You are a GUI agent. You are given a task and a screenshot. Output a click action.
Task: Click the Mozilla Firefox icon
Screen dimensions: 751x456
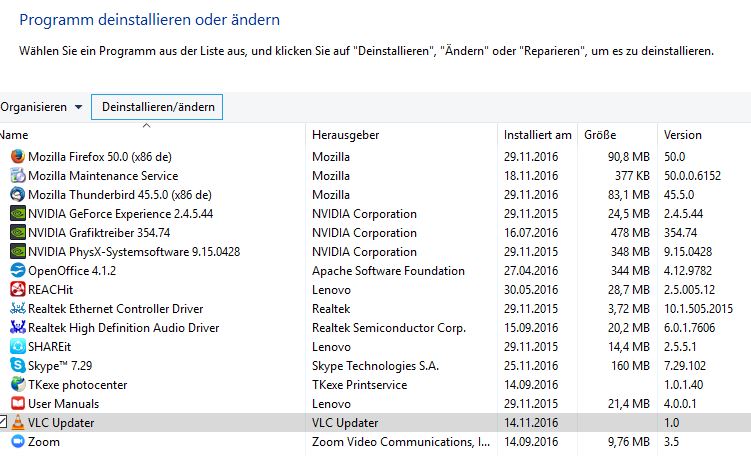point(17,157)
